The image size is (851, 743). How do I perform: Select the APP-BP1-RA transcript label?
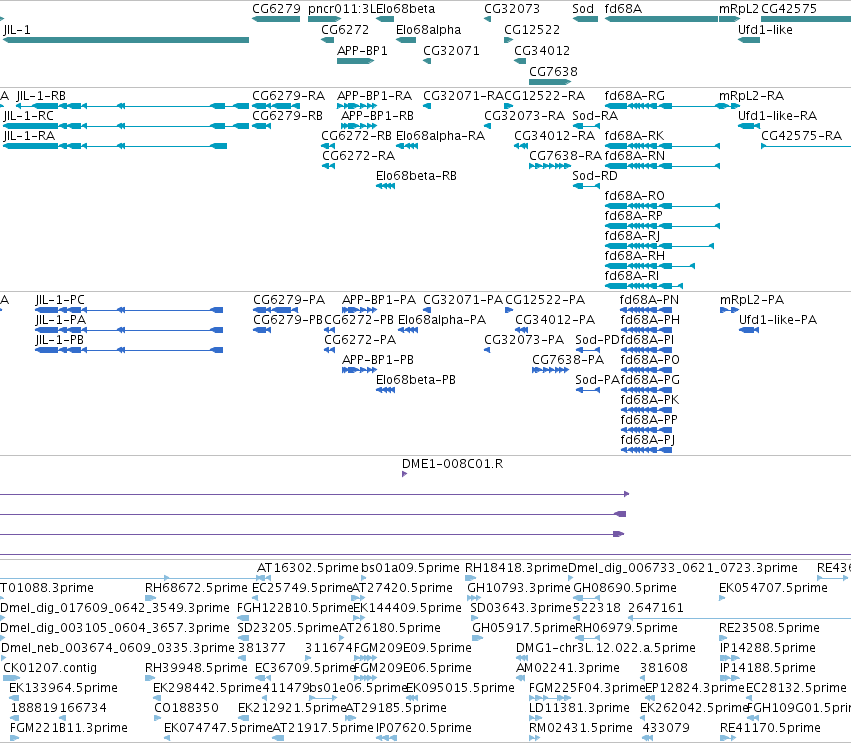point(374,96)
